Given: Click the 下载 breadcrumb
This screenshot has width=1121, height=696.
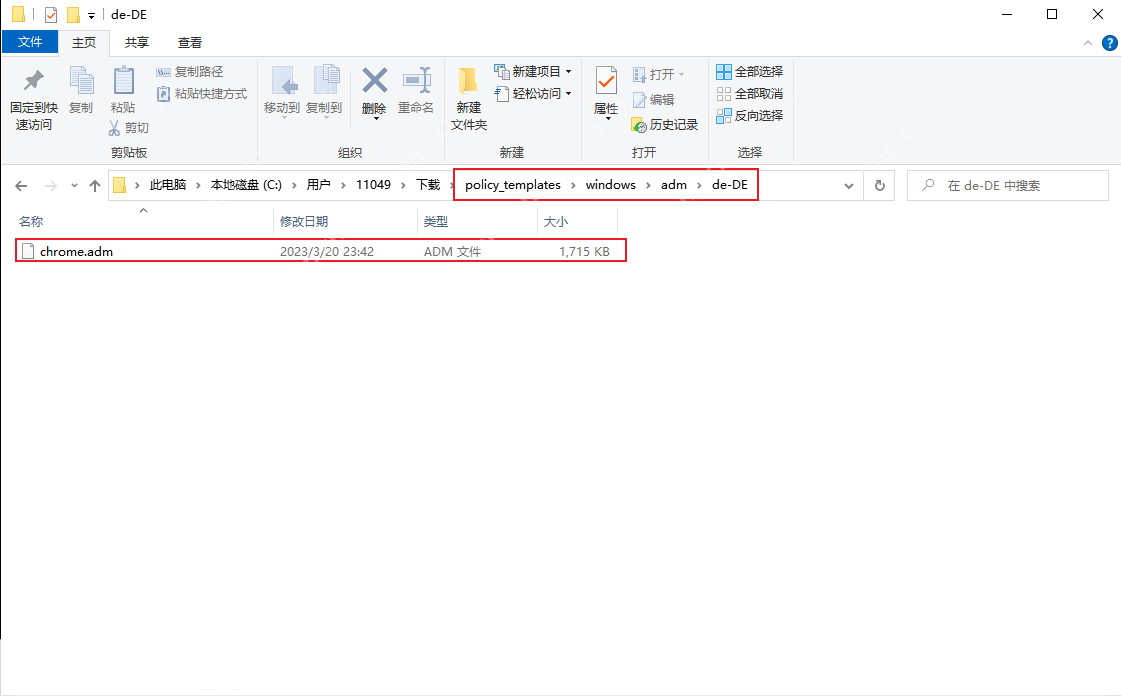Looking at the screenshot, I should [428, 185].
